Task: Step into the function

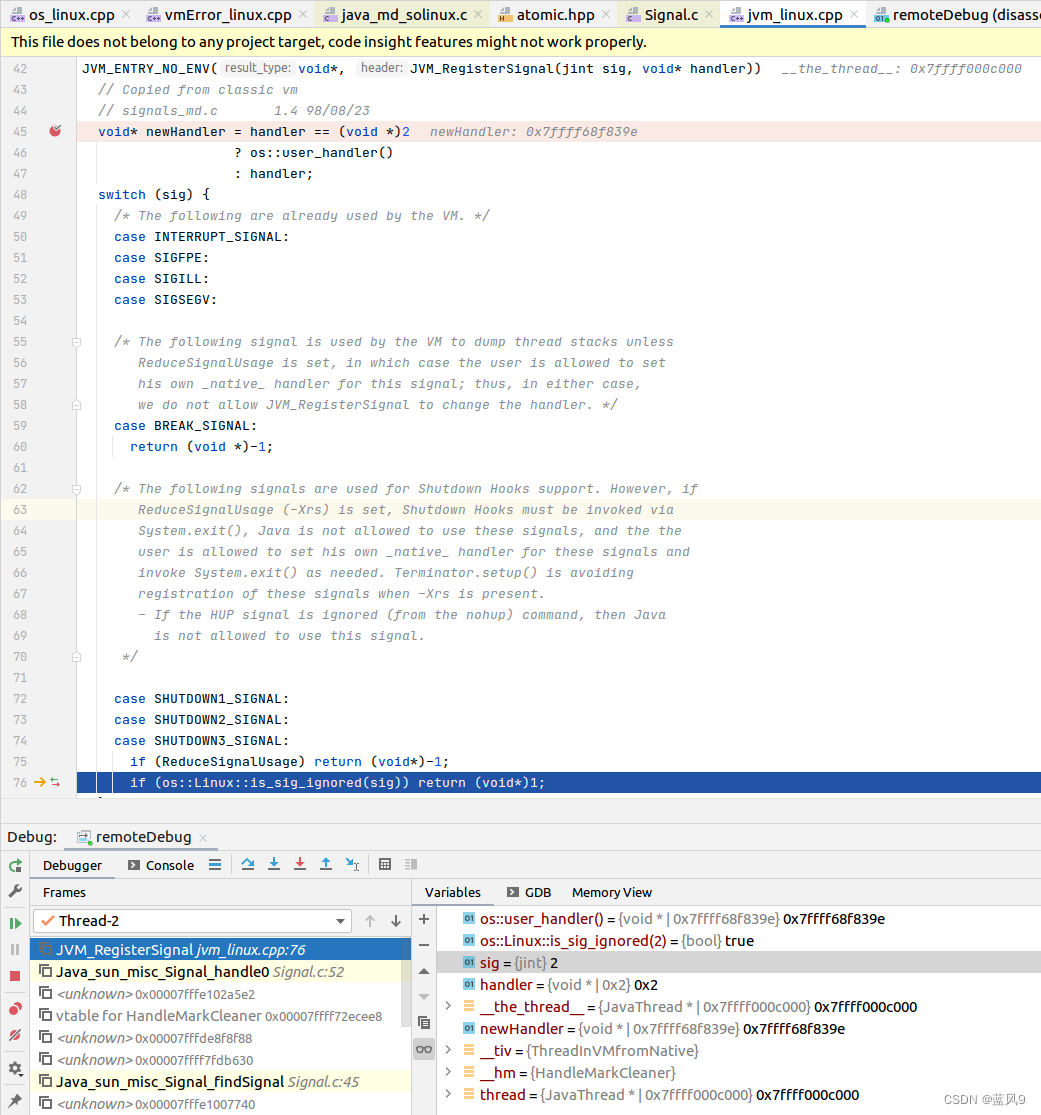Action: pyautogui.click(x=274, y=865)
